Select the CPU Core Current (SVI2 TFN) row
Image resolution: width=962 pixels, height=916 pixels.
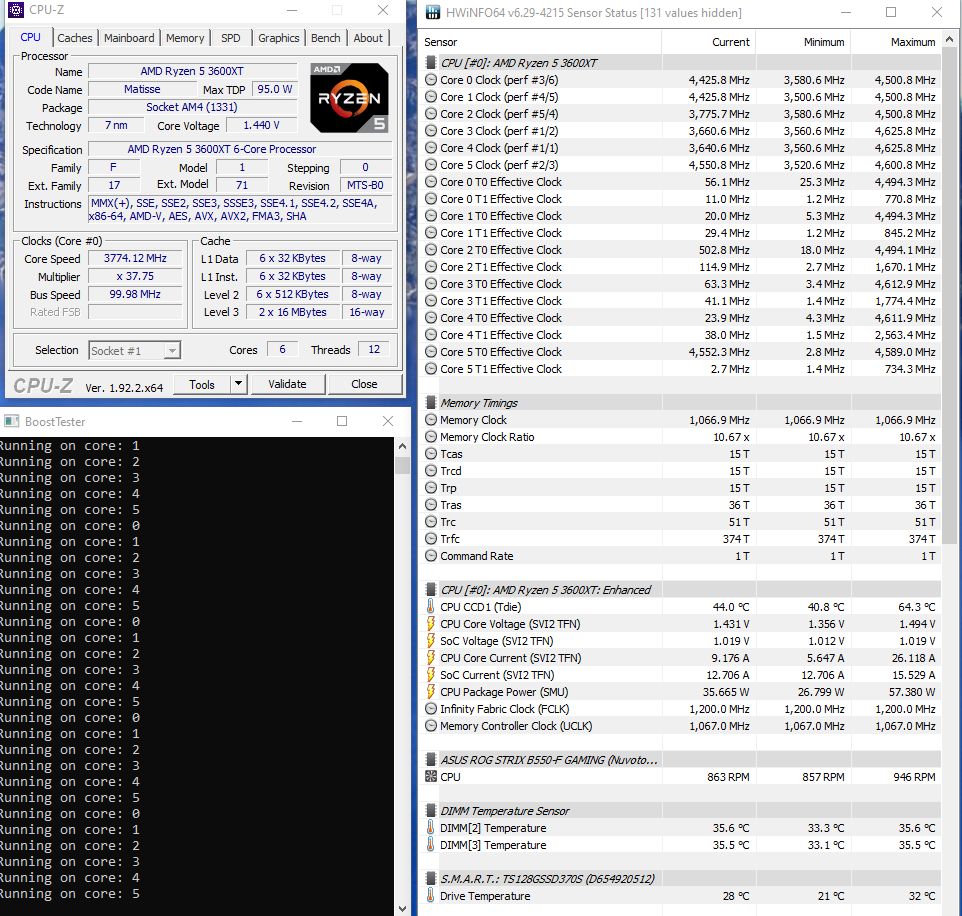coord(681,658)
